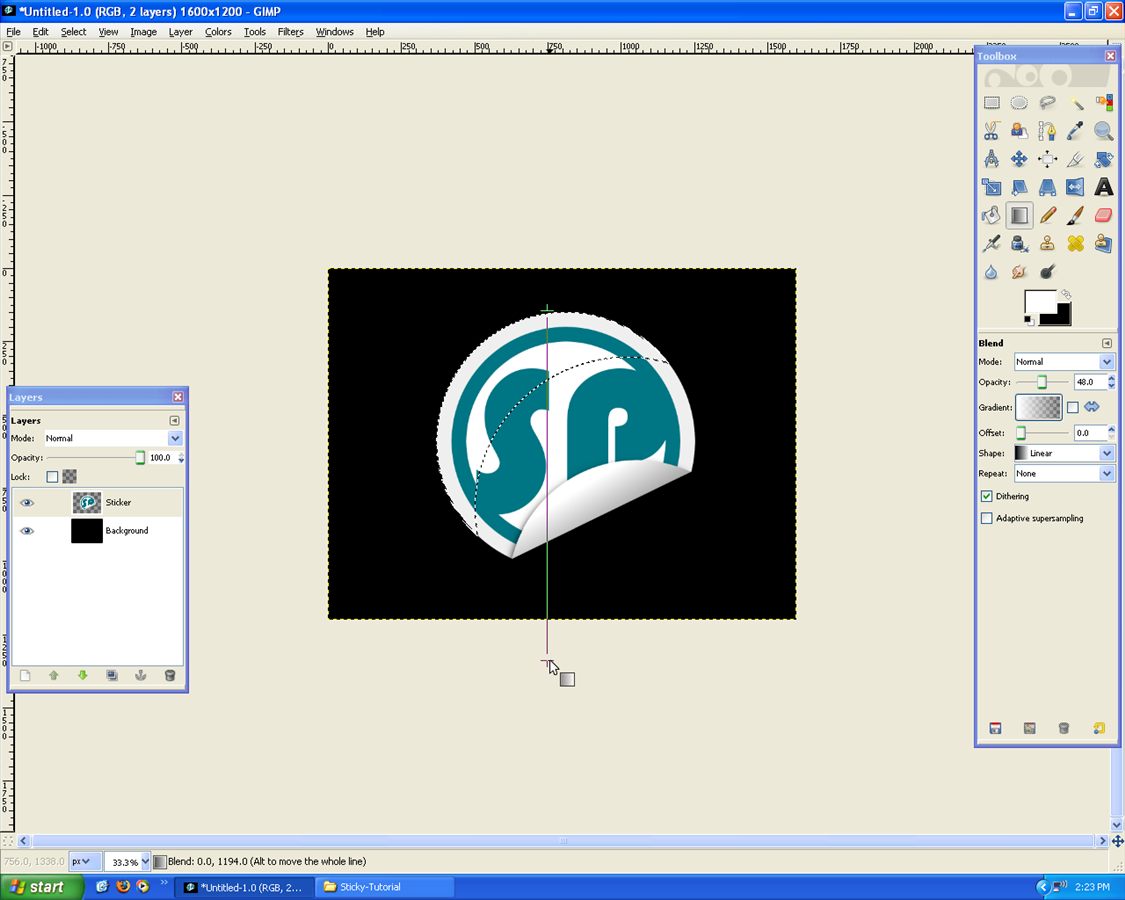Select the Blend gradient tool

coord(1019,215)
